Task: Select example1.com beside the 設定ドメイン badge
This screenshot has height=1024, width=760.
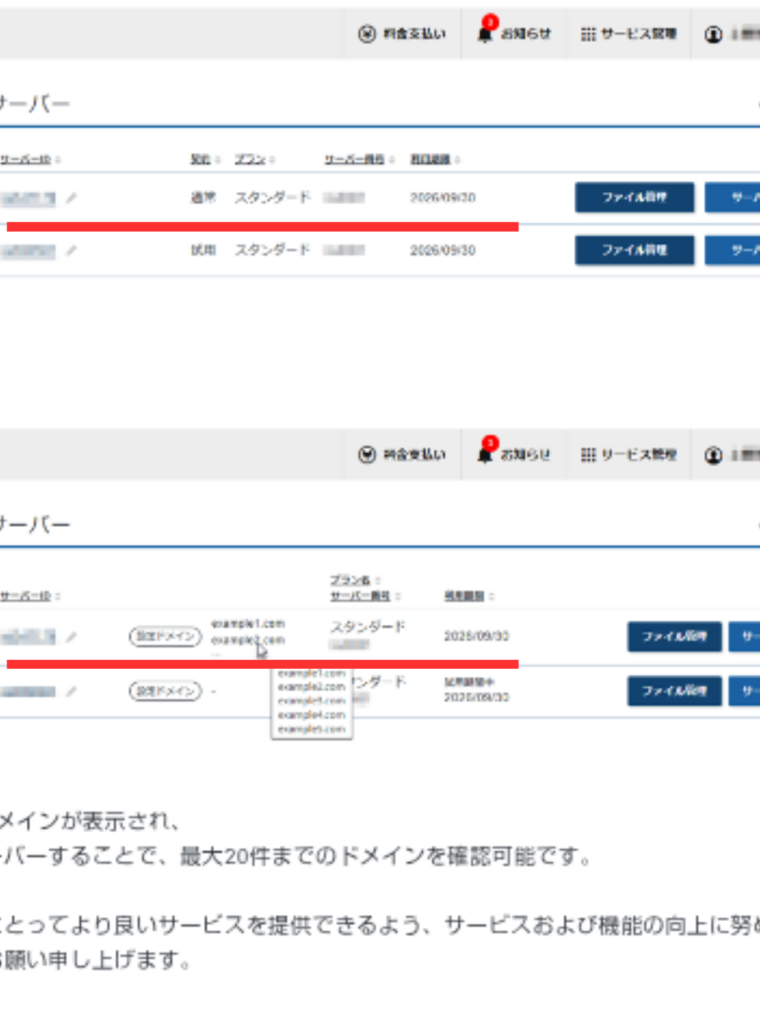Action: (247, 624)
